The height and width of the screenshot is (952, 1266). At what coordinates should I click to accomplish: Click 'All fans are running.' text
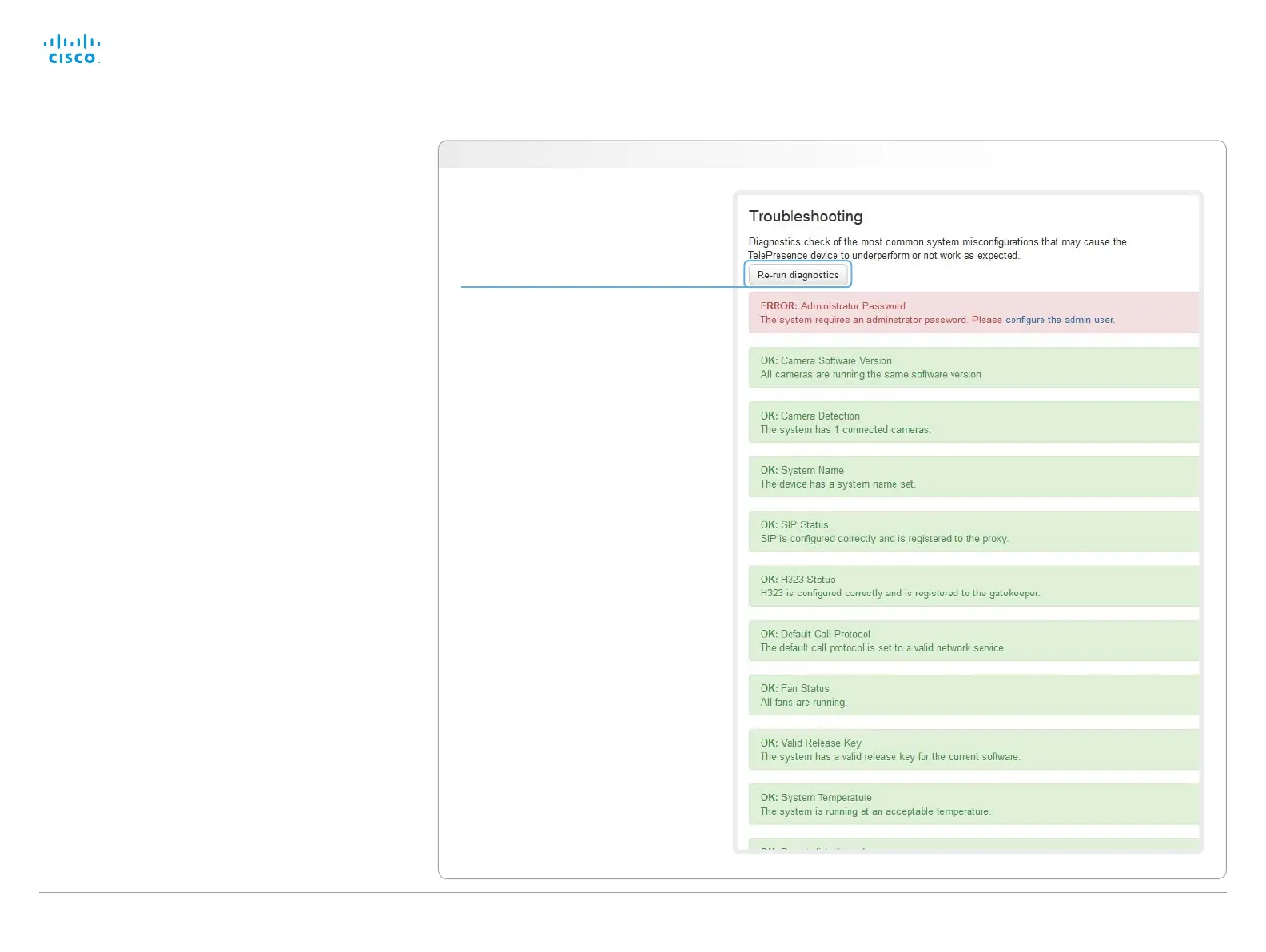click(x=803, y=703)
